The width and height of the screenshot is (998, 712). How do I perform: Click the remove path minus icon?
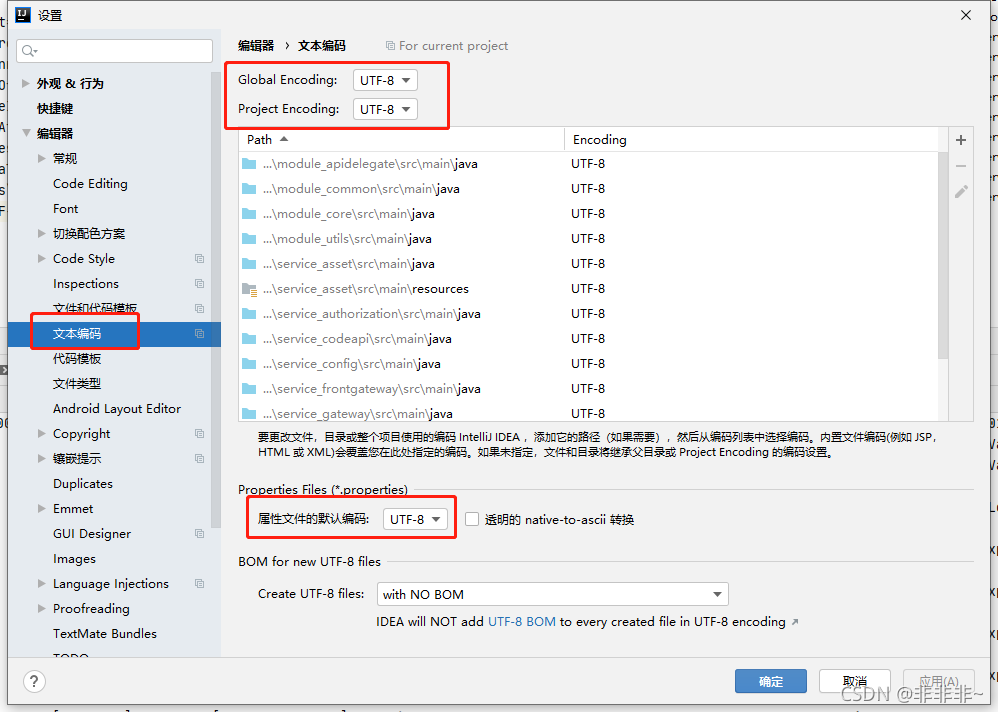point(961,166)
